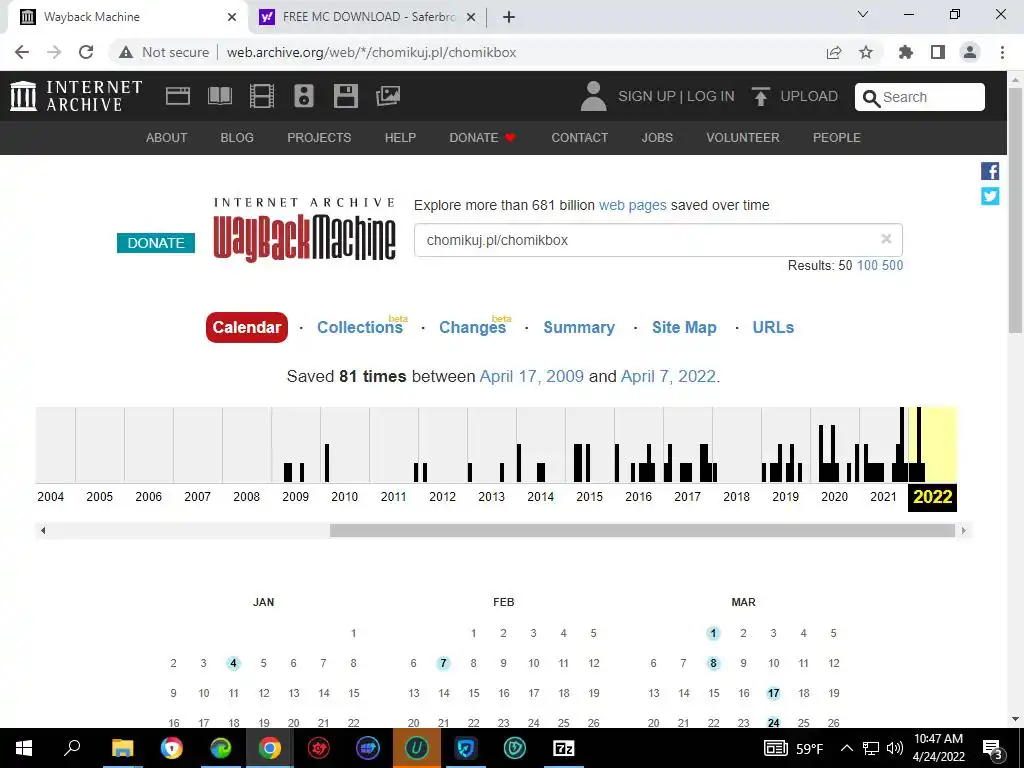Click the teal DONATE button
Viewport: 1024px width, 768px height.
point(155,243)
